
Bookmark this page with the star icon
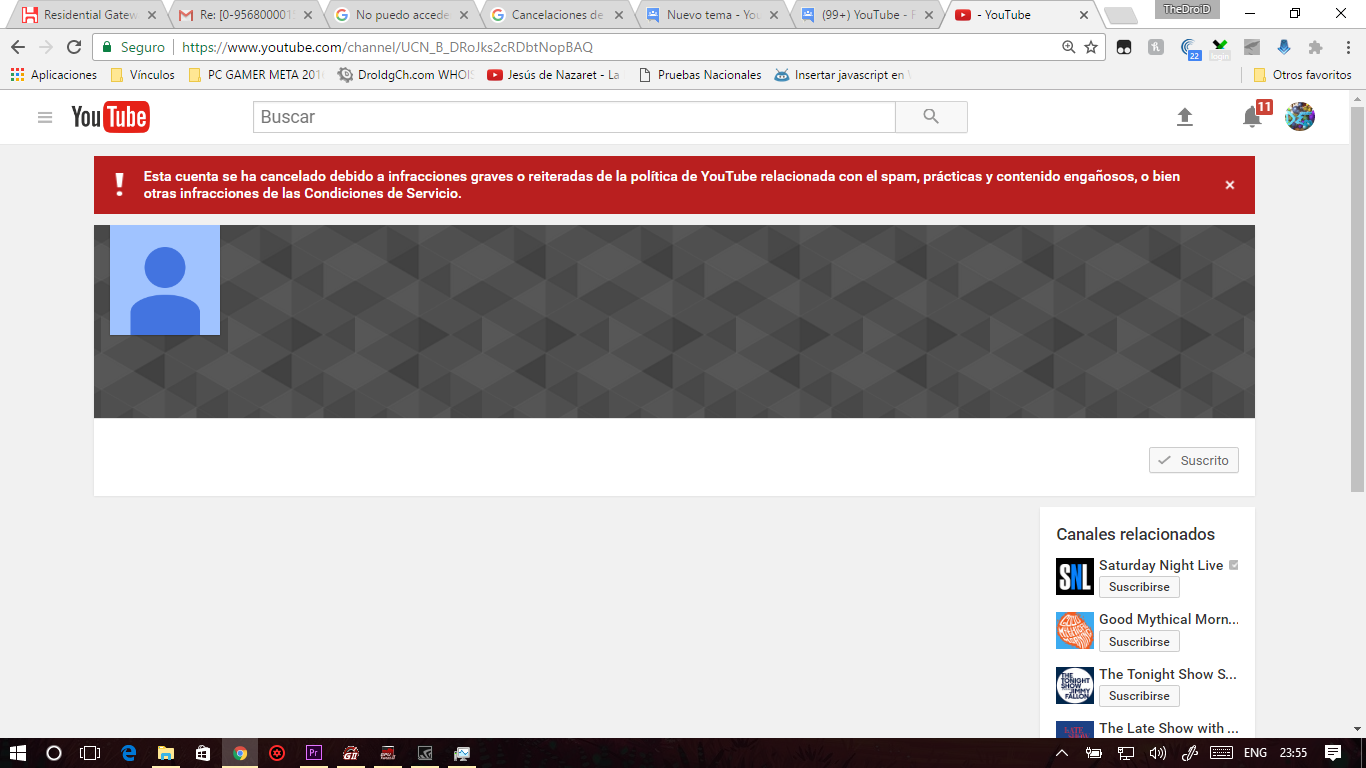click(x=1091, y=47)
